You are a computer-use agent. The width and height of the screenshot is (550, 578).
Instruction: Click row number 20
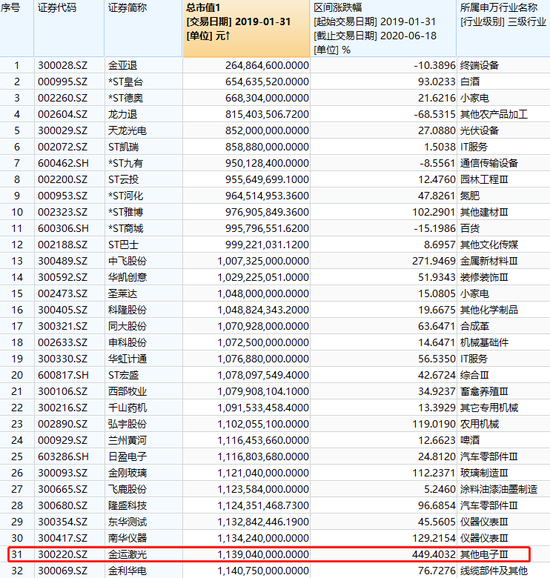(17, 375)
